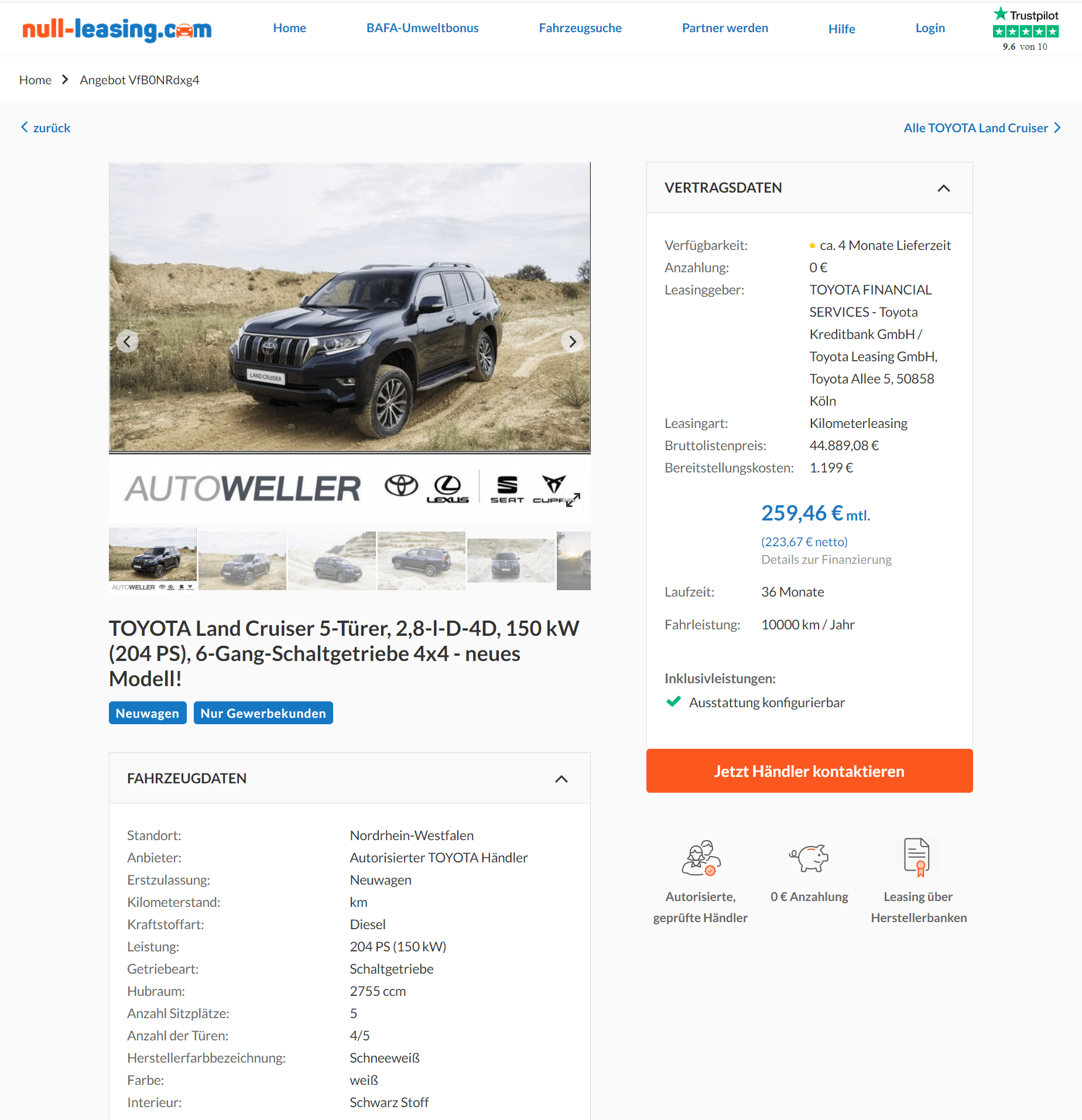Open Alle TOYOTA Land Cruiser listing
The width and height of the screenshot is (1082, 1120).
click(982, 128)
